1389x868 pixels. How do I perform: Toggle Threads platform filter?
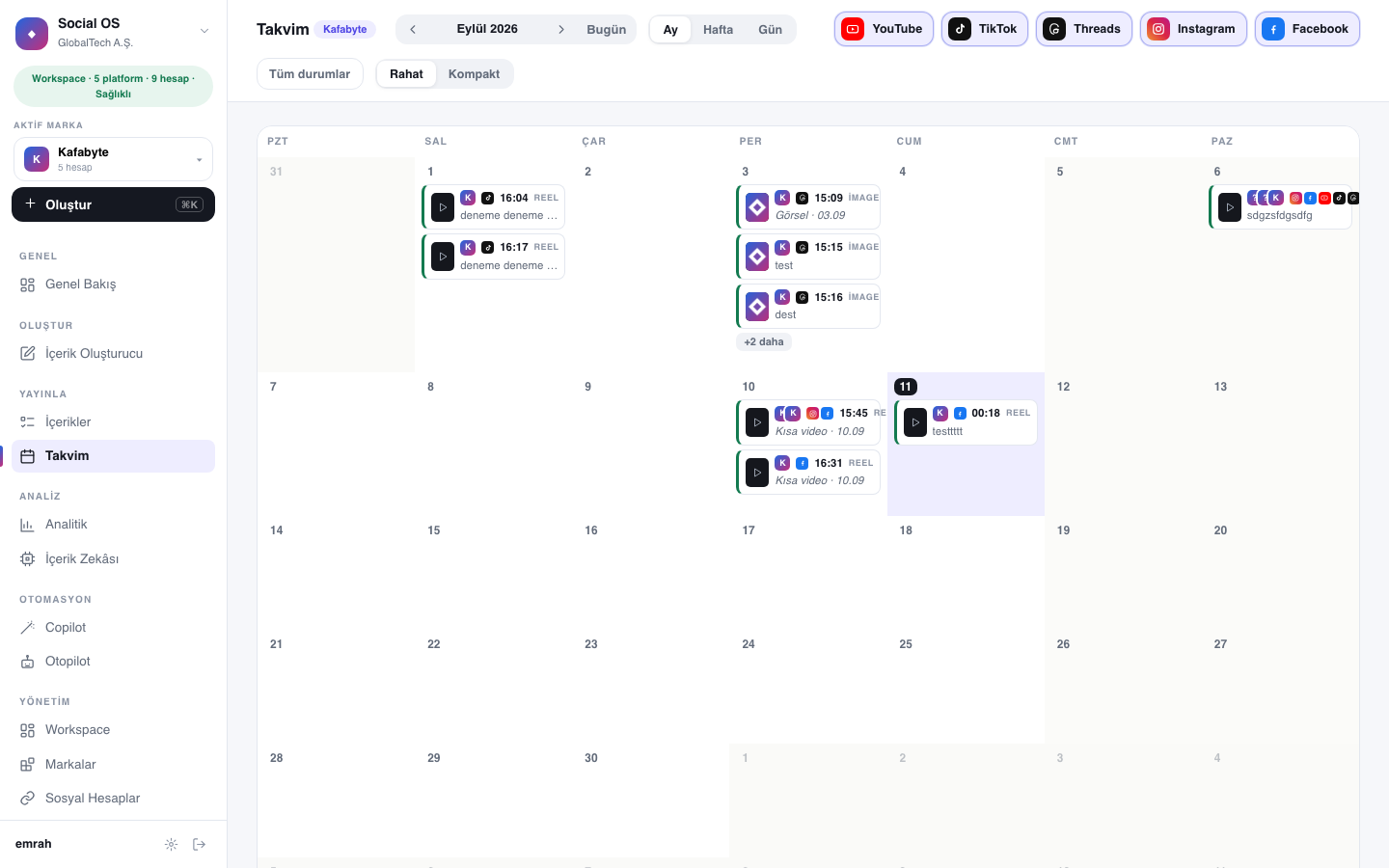click(x=1083, y=29)
